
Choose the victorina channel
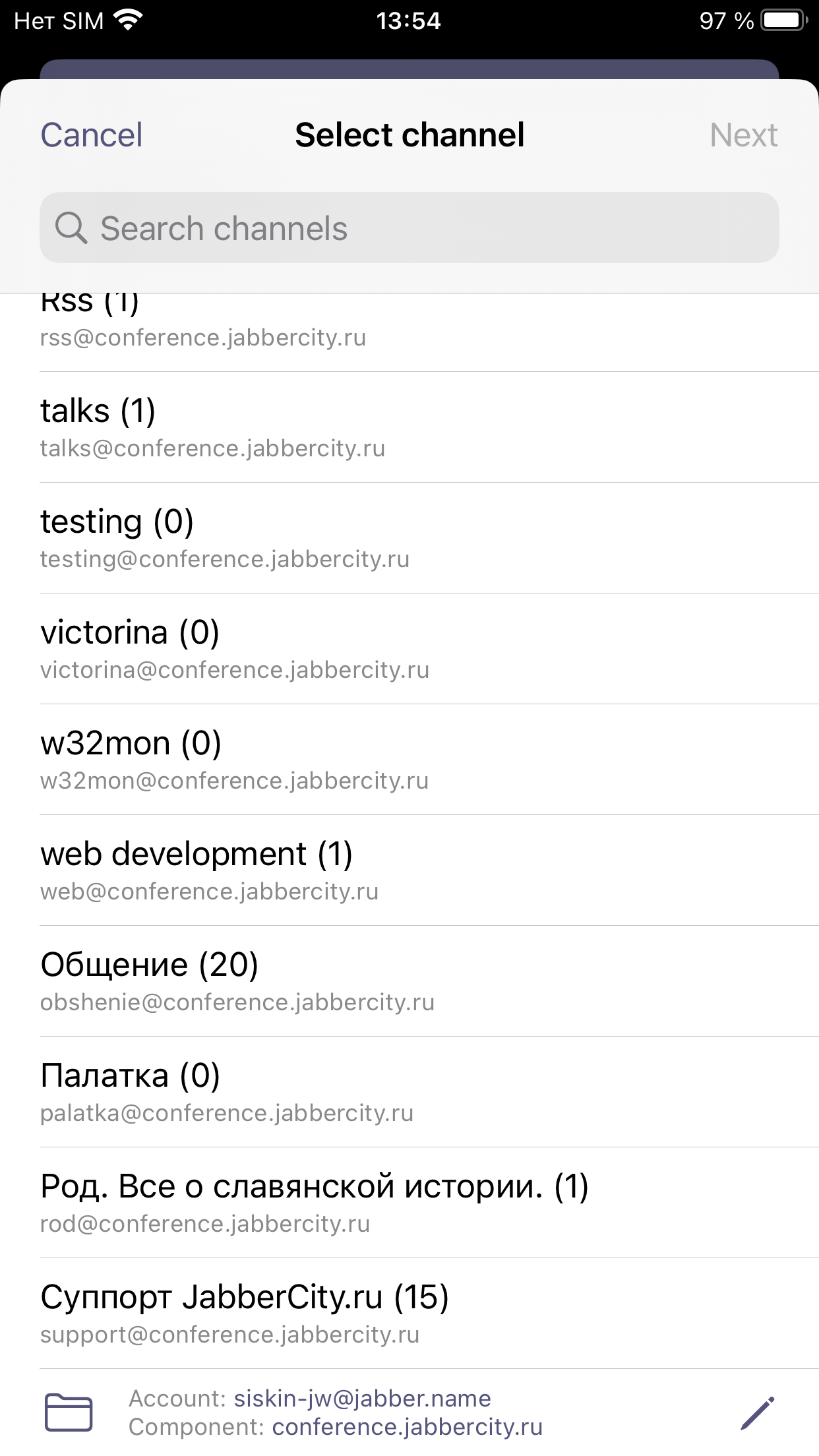click(x=409, y=649)
